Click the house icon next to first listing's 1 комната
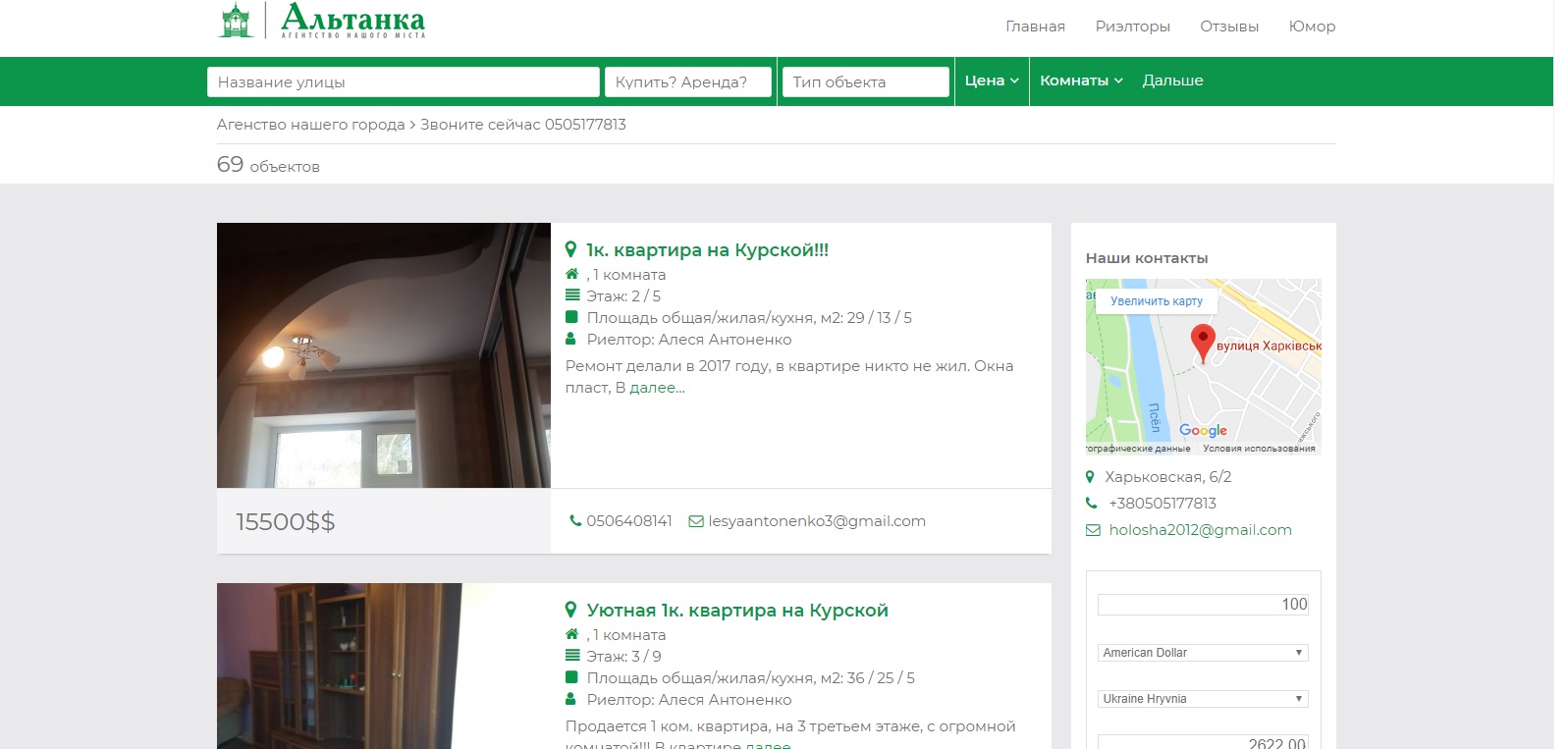 coord(572,274)
